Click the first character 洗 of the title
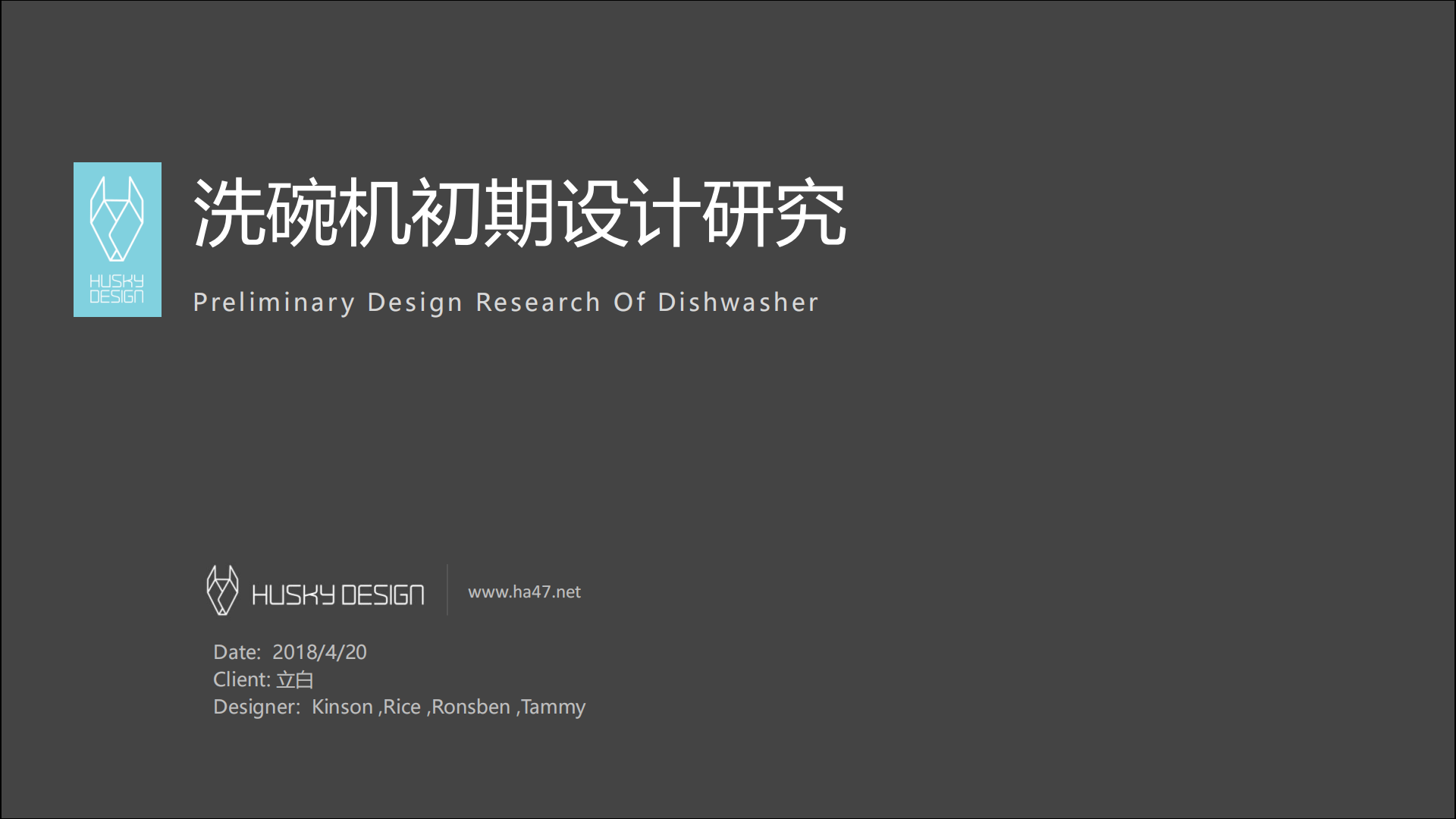 tap(228, 213)
